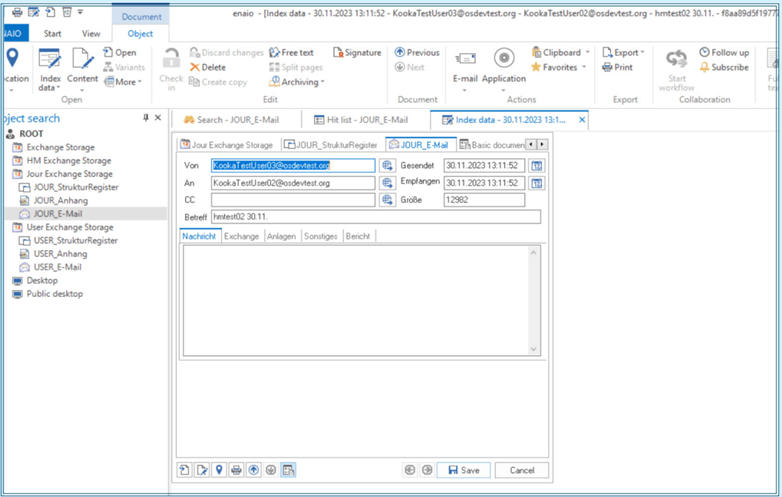The width and height of the screenshot is (782, 497).
Task: Click into the Betreff field
Action: (376, 217)
